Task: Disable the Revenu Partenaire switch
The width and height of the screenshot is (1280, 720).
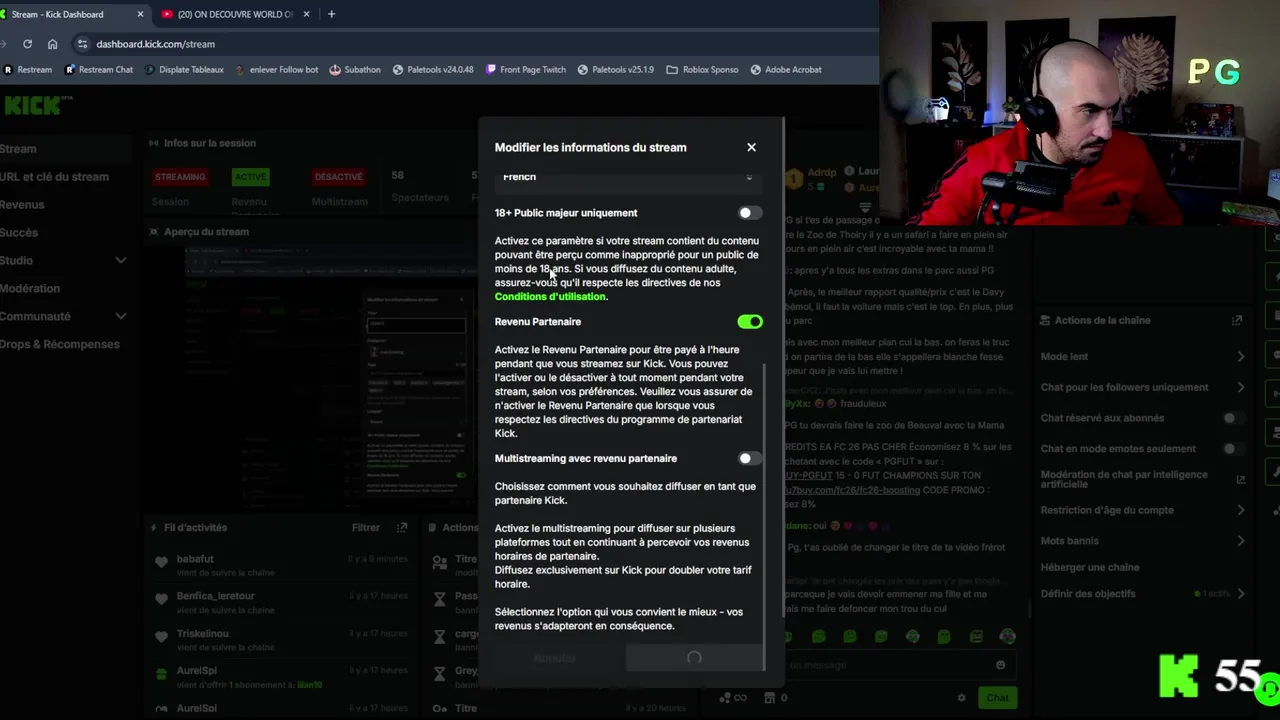Action: pos(749,322)
